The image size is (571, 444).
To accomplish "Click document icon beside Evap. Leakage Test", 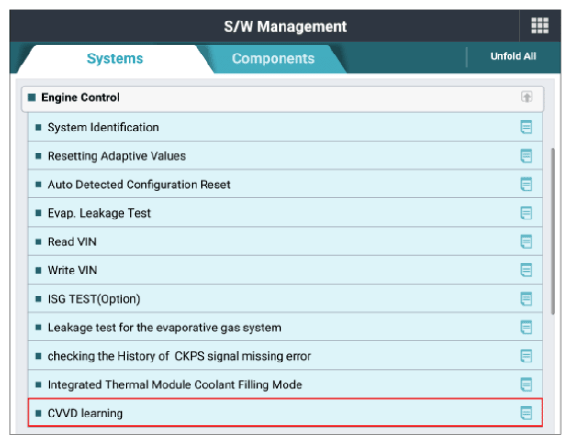I will [x=526, y=213].
